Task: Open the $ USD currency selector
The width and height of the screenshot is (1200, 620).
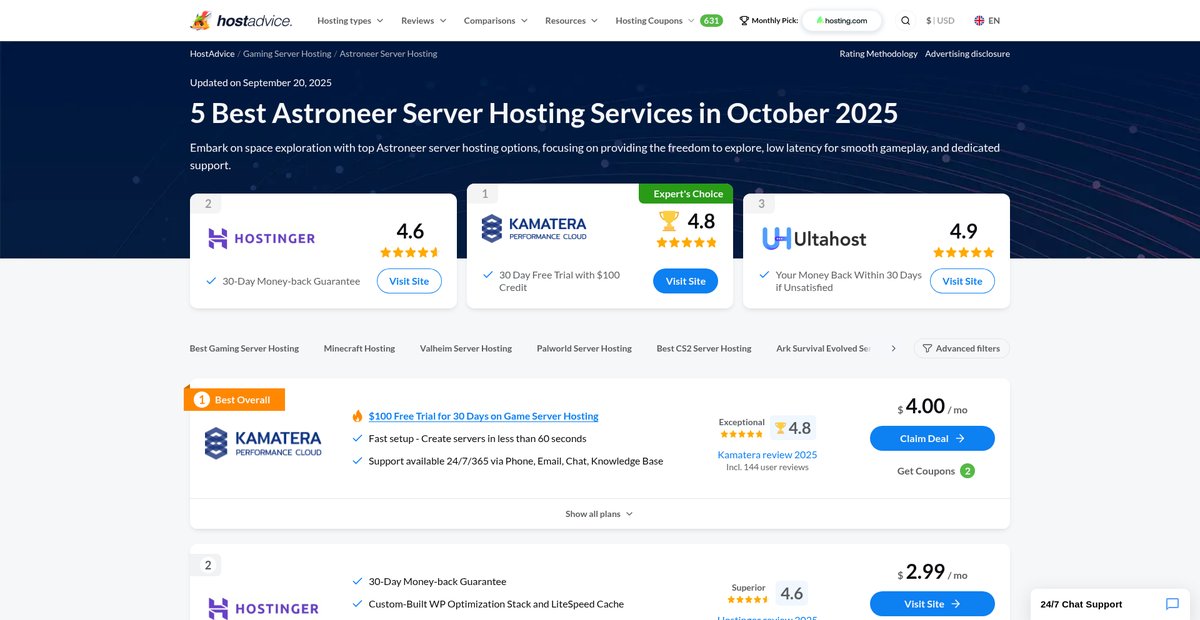Action: pyautogui.click(x=940, y=20)
